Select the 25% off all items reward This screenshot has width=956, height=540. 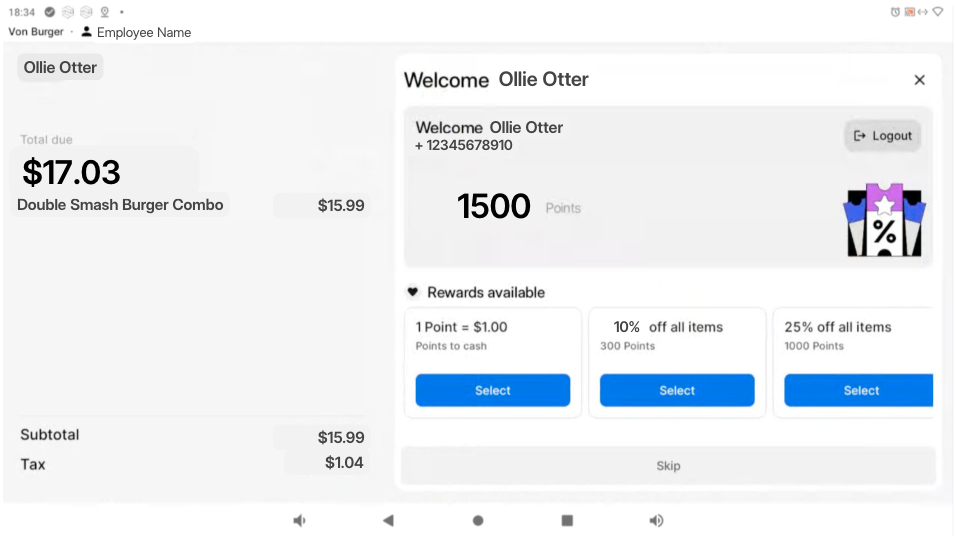point(858,390)
